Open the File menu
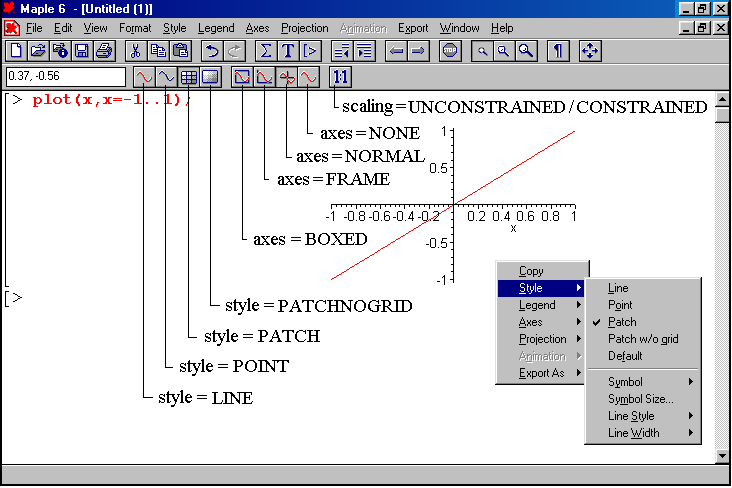This screenshot has width=732, height=488. (x=34, y=28)
